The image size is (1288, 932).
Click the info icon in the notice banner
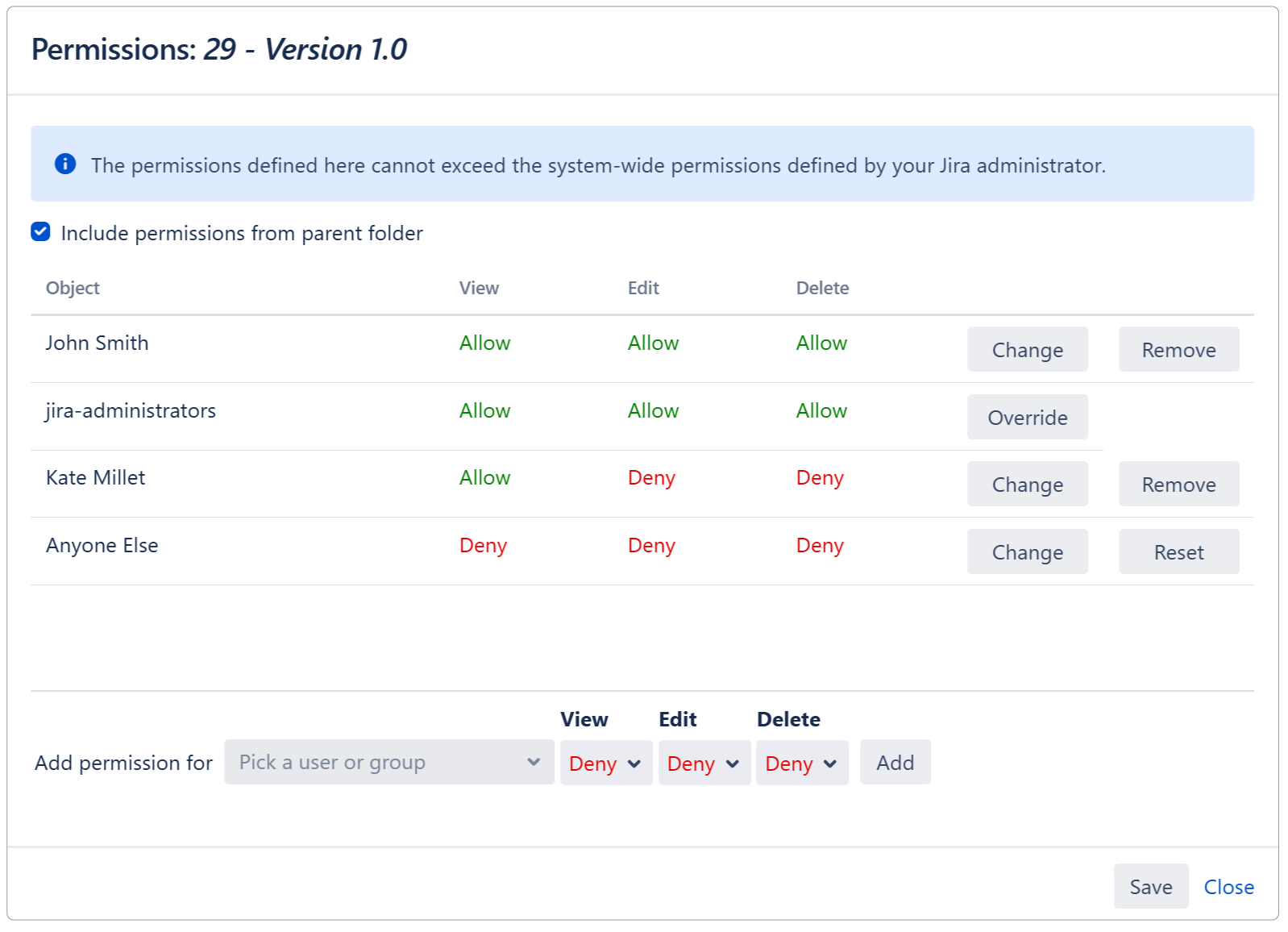pos(65,164)
